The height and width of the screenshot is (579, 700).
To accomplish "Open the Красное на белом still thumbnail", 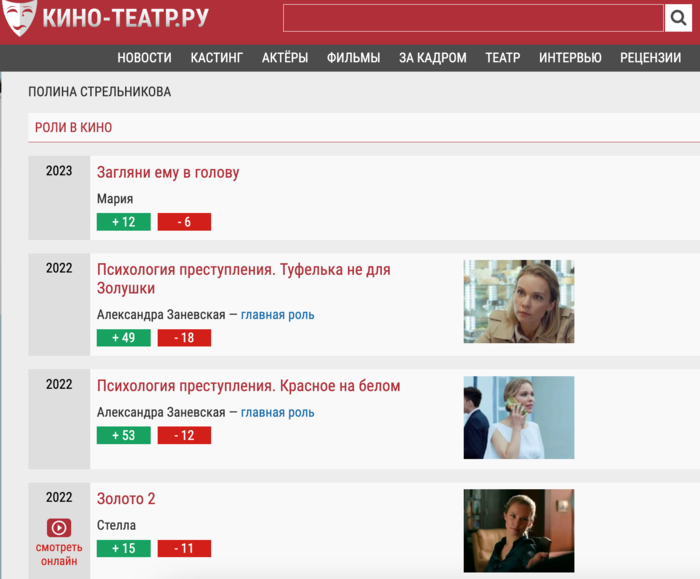I will pyautogui.click(x=519, y=417).
